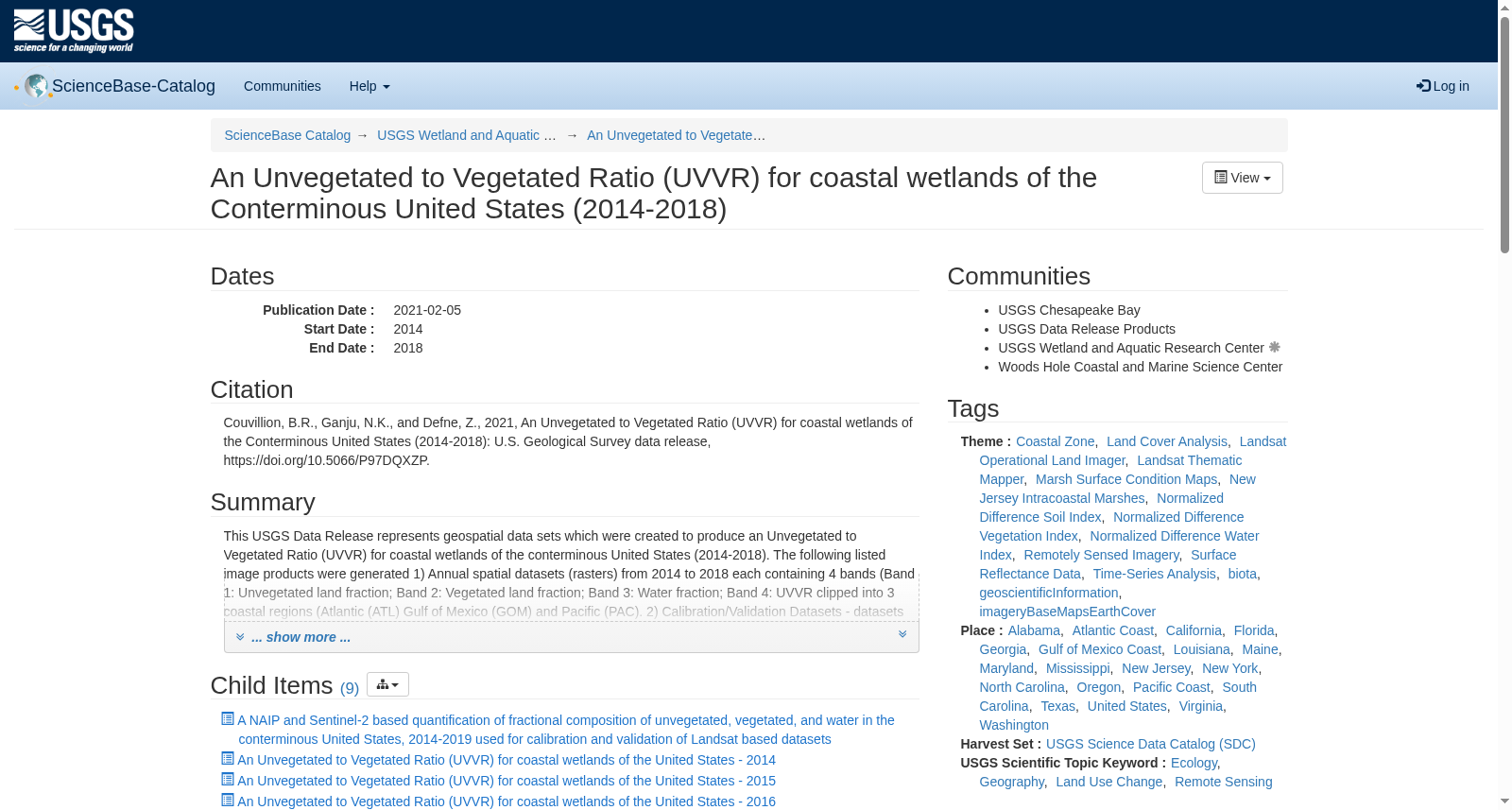Select the Ecology topic keyword
Screen dimensions: 1512x810
tap(1194, 763)
